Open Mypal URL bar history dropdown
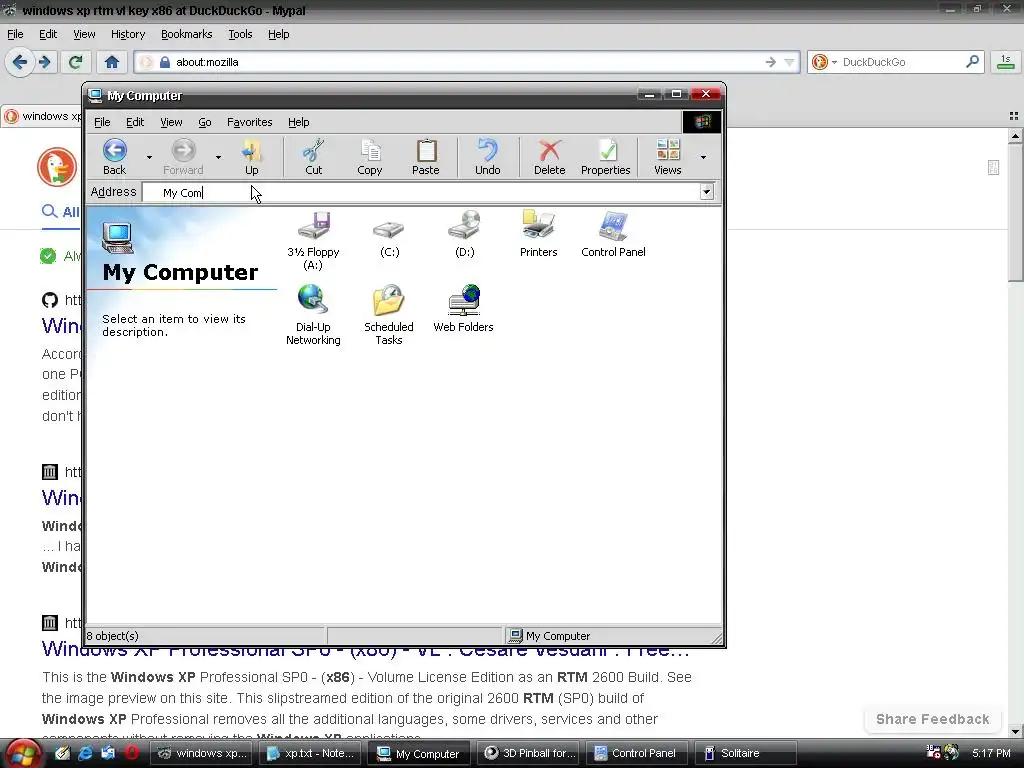The width and height of the screenshot is (1024, 768). [x=790, y=62]
